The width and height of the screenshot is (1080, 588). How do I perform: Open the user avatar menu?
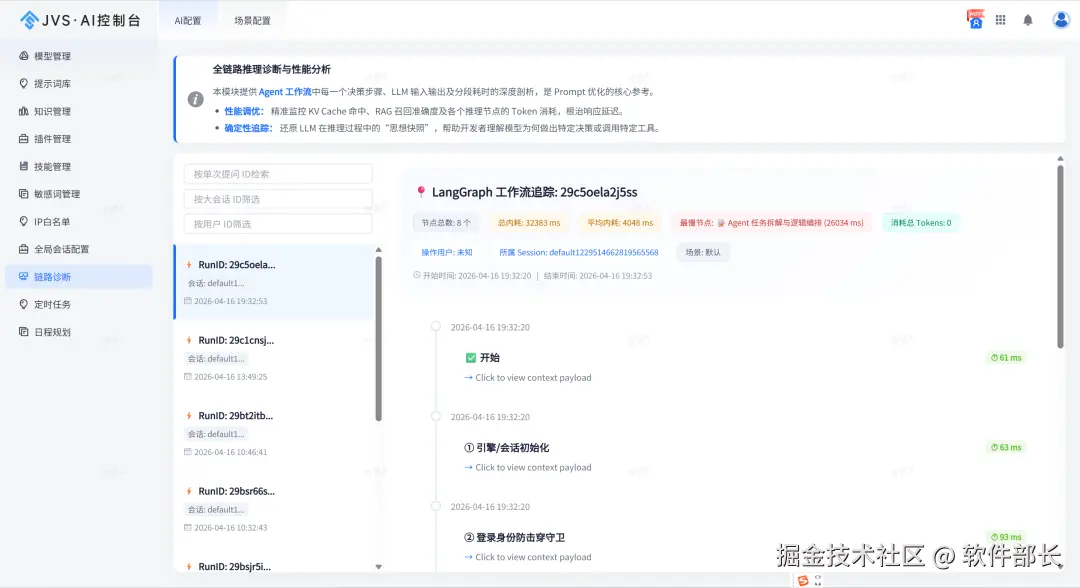[x=1061, y=20]
